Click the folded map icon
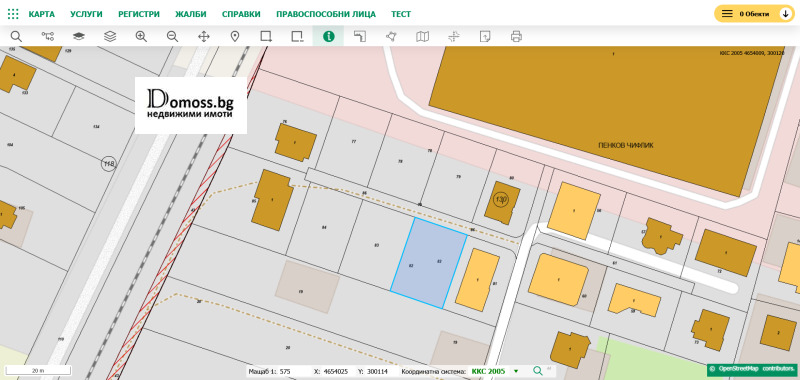This screenshot has width=800, height=380. [422, 36]
